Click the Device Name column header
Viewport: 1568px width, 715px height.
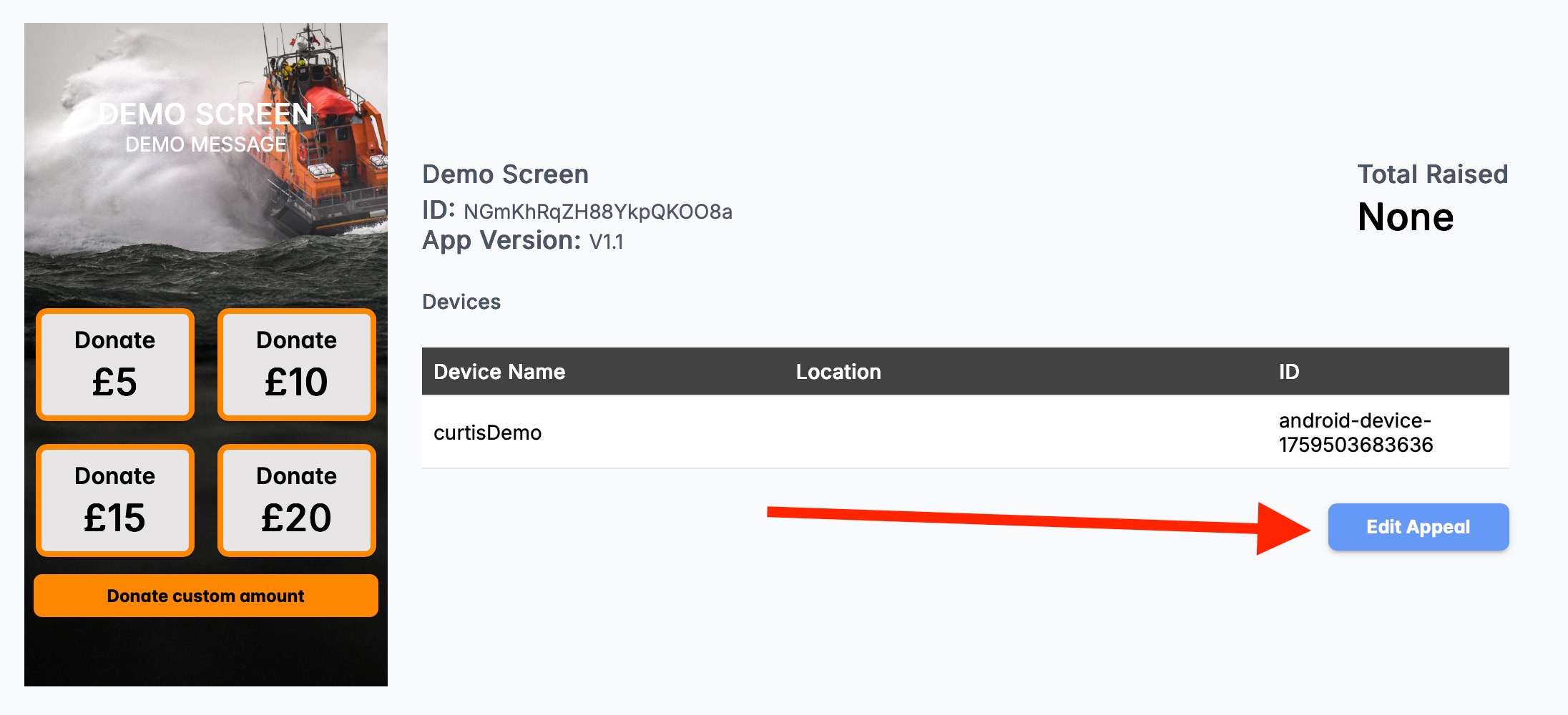click(499, 372)
